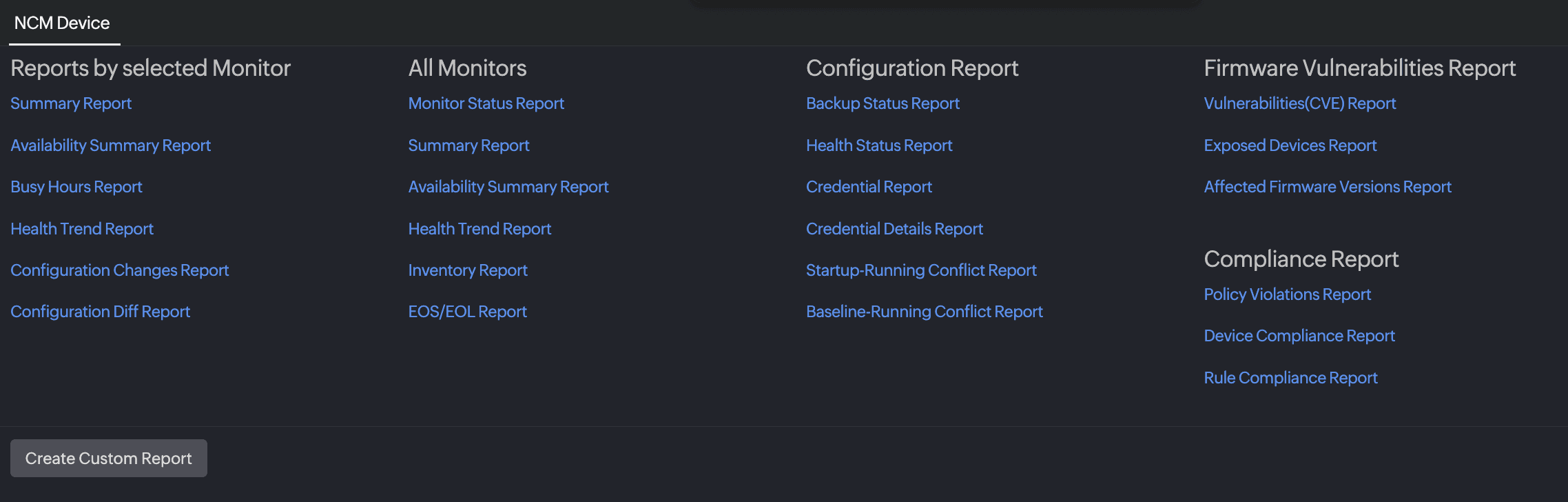Screen dimensions: 1568x502
Task: Click the Create Custom Report button
Action: click(108, 459)
